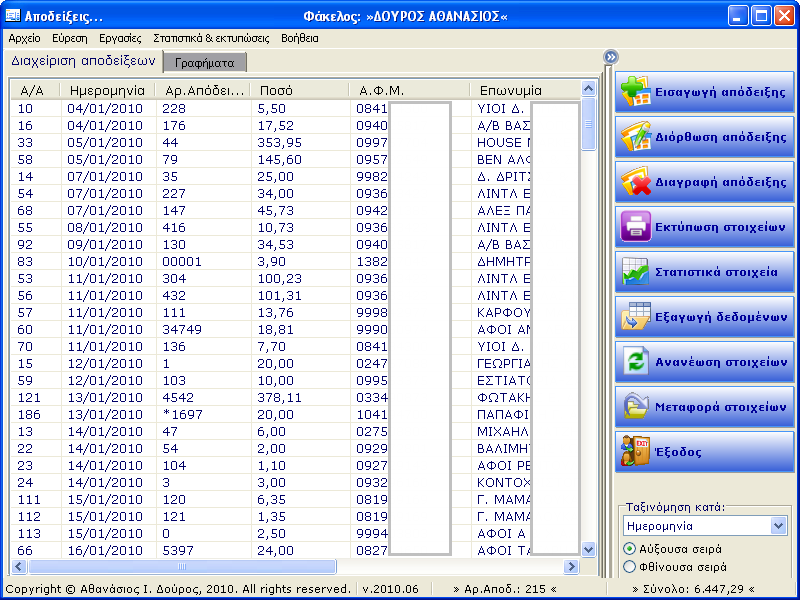Open the Στατιστικά & εκτυπώσεις menu
The height and width of the screenshot is (600, 800).
(x=211, y=38)
